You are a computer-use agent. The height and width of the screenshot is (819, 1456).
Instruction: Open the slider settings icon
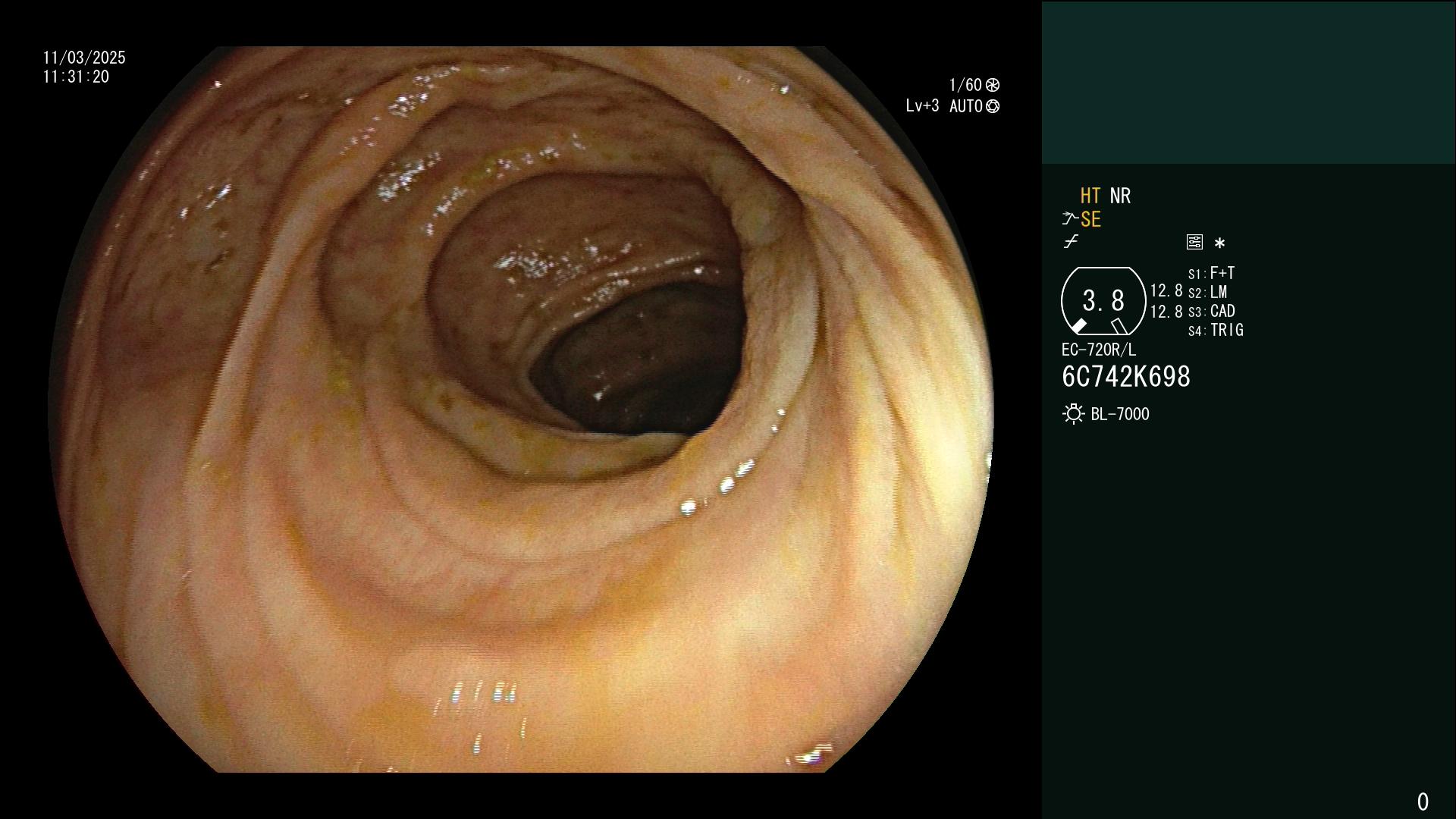click(1194, 242)
